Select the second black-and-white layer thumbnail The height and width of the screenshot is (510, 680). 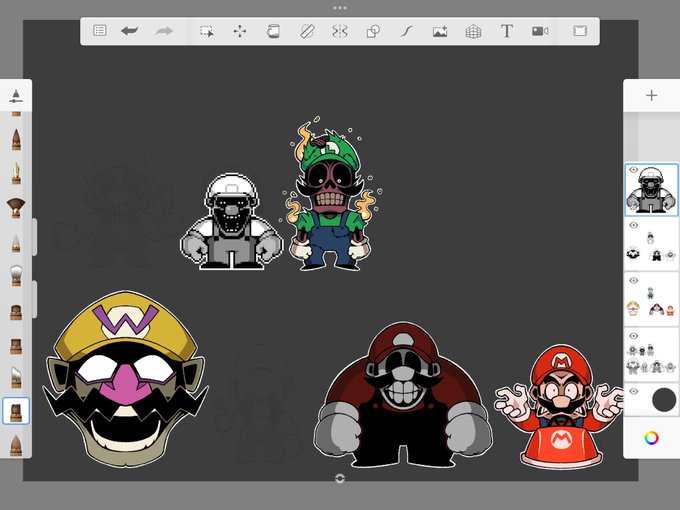651,245
